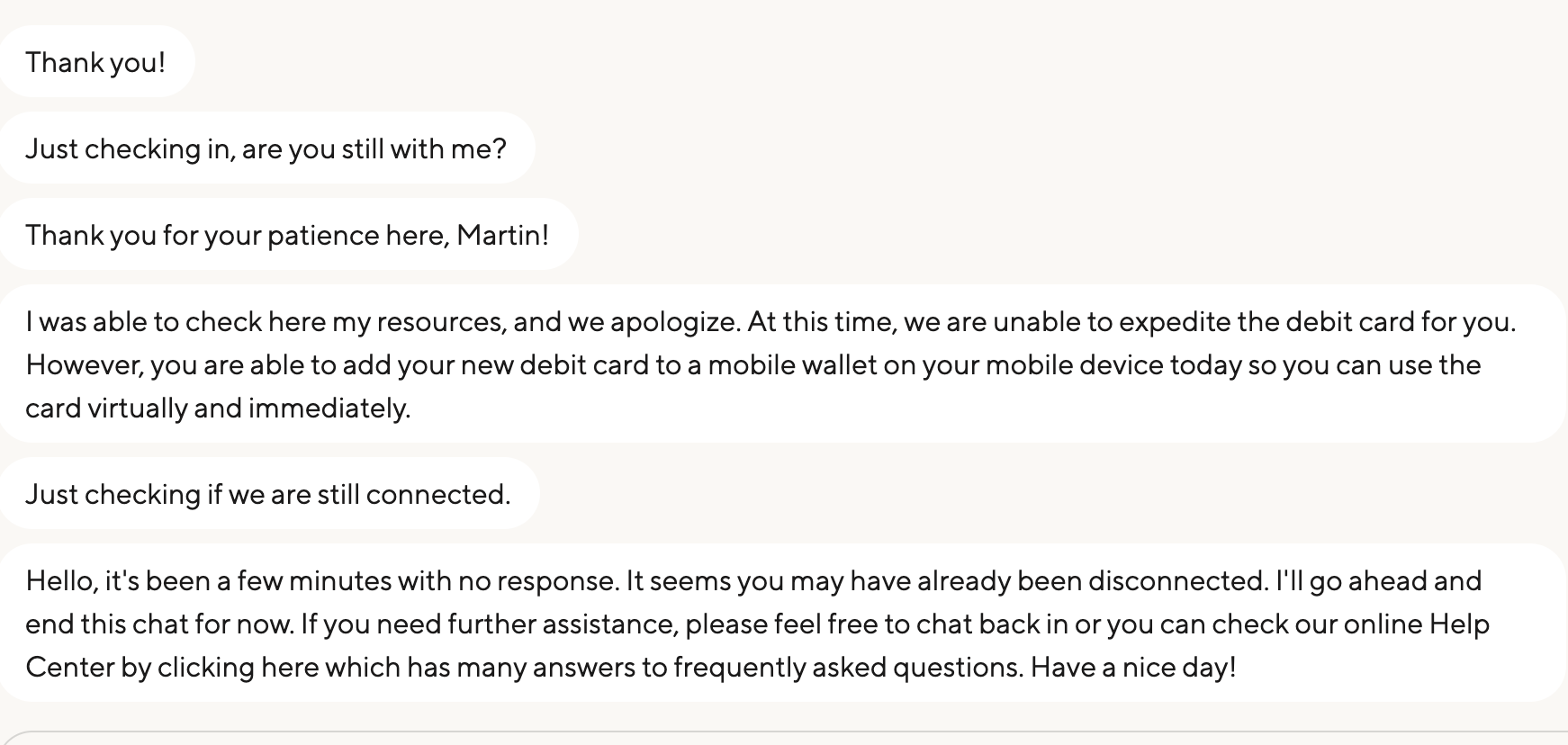Viewport: 1568px width, 745px height.
Task: Click the phrase 'Have a nice day!'
Action: tap(1133, 668)
